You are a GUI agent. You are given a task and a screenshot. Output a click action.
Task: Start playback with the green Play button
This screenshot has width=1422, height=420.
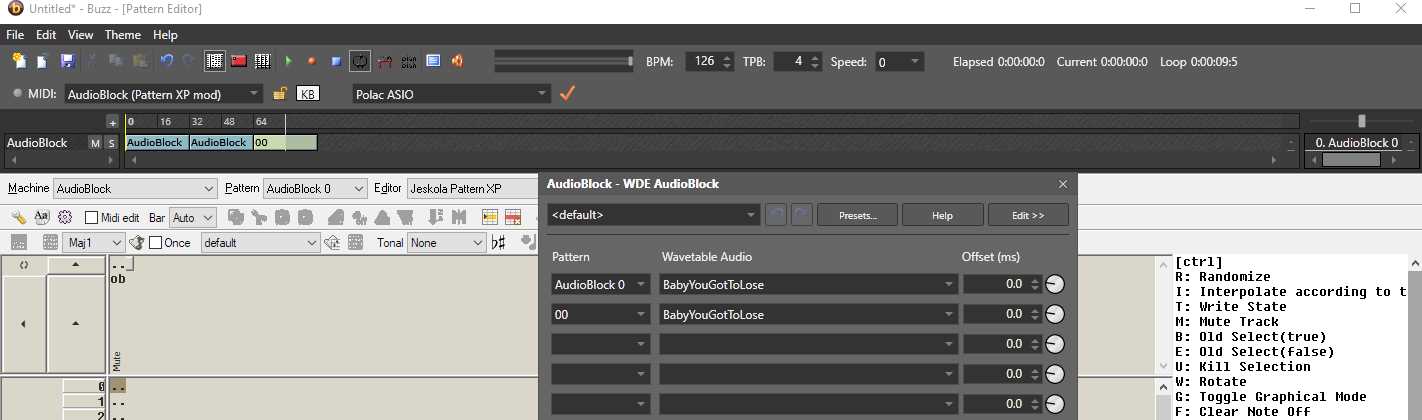[288, 61]
